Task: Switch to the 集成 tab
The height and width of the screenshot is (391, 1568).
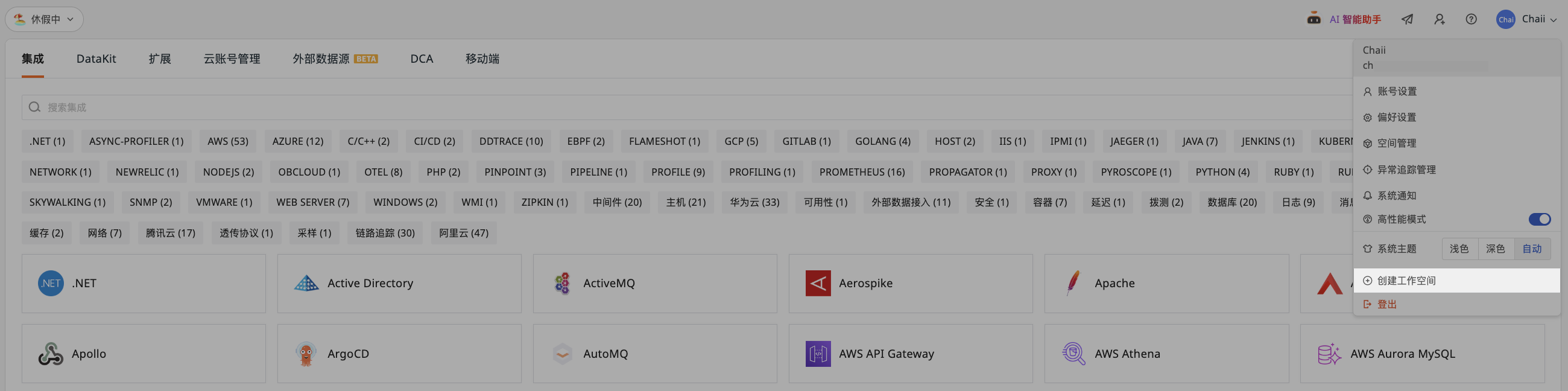Action: [33, 59]
